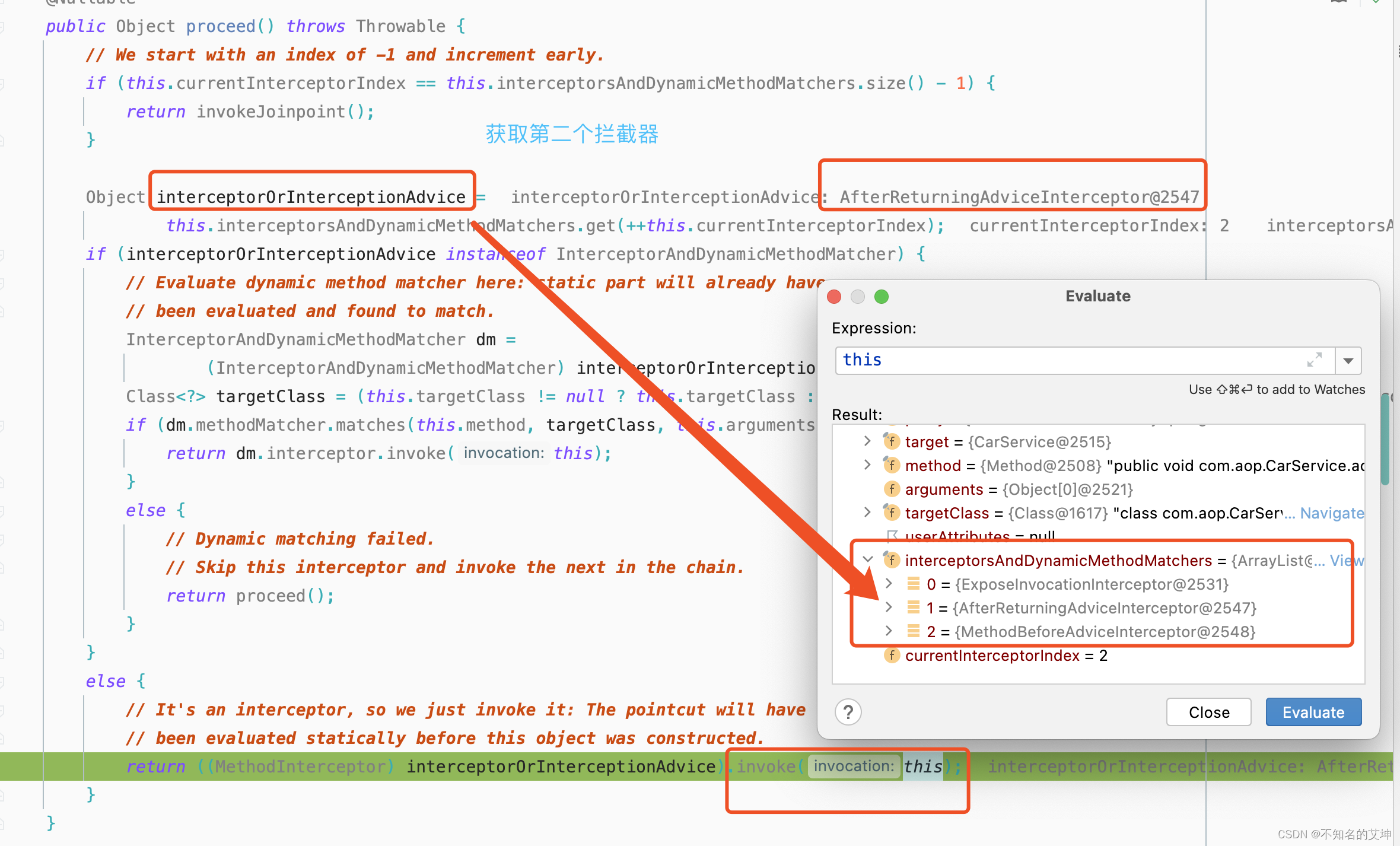This screenshot has width=1400, height=846.
Task: Expand element 2 MethodBeforeAdviceInterceptor
Action: coord(889,631)
